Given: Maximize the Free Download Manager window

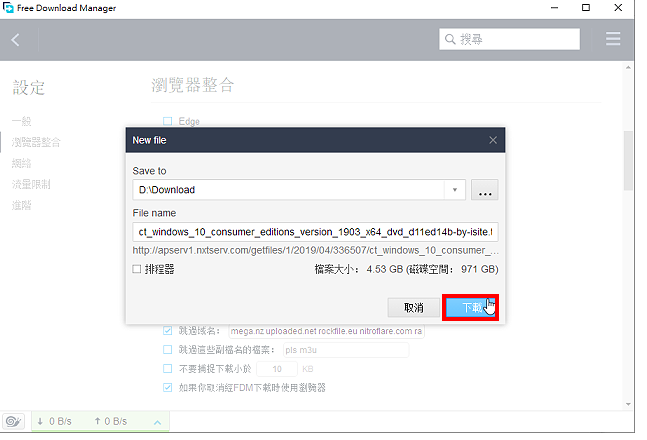Looking at the screenshot, I should pos(586,7).
